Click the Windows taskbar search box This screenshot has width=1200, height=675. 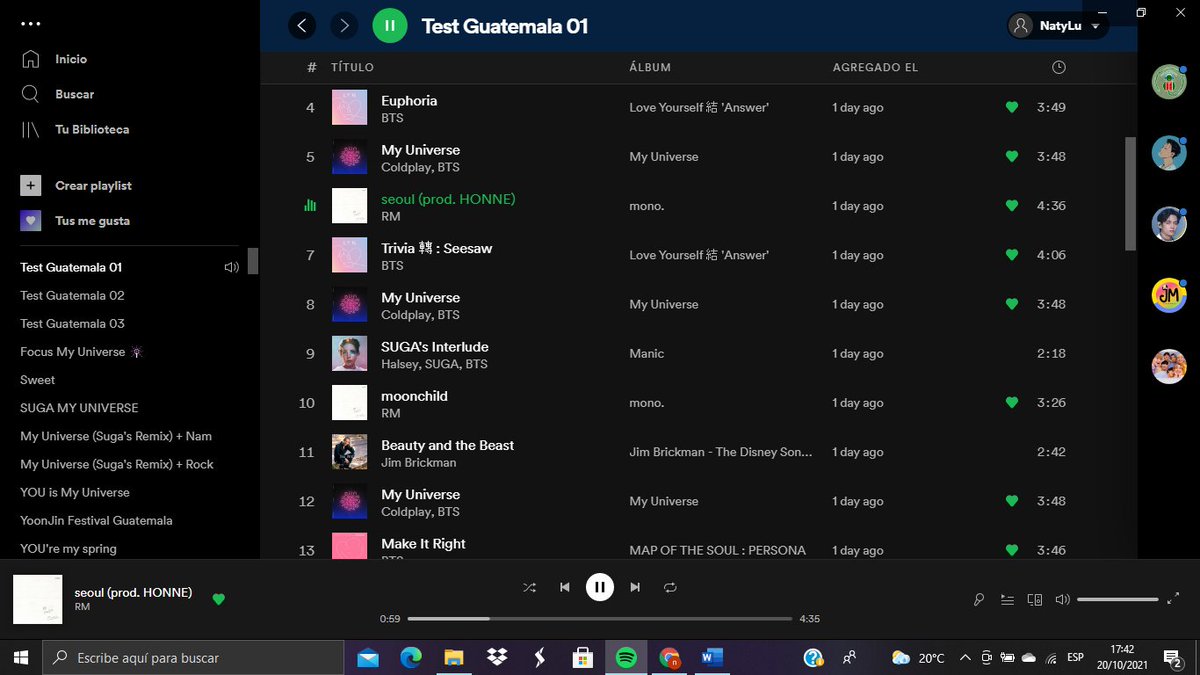(191, 657)
